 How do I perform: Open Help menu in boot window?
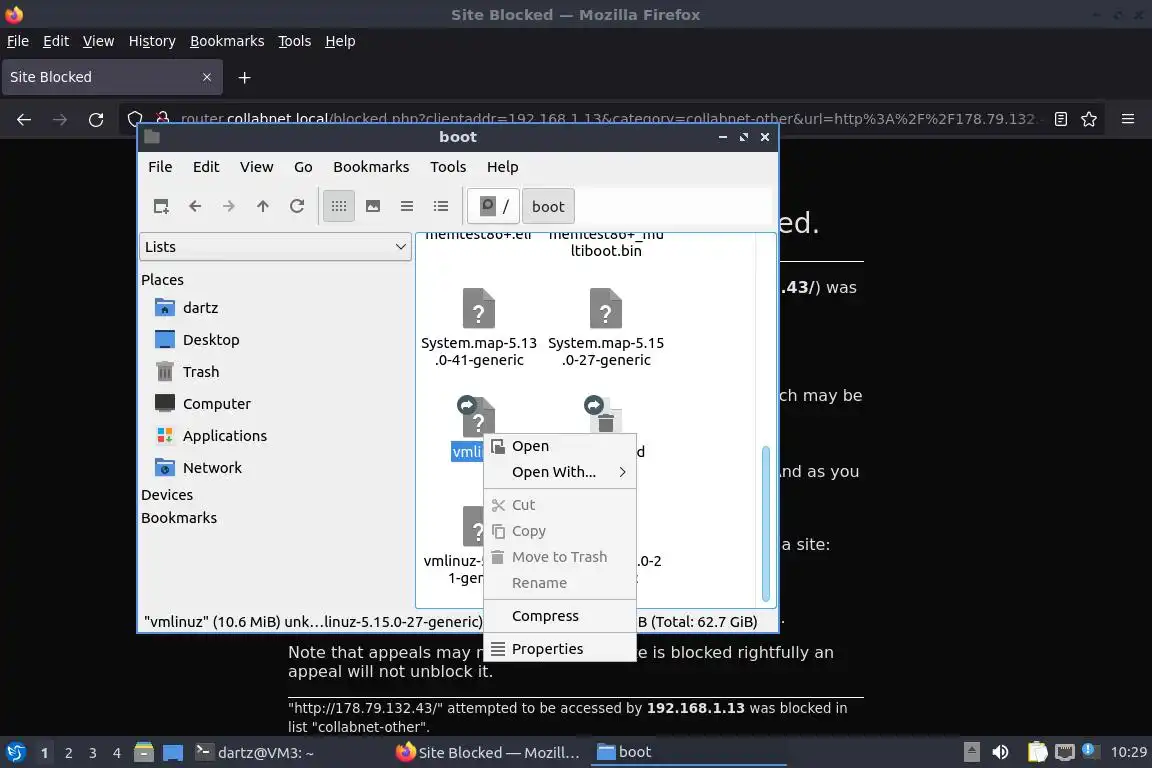(503, 167)
